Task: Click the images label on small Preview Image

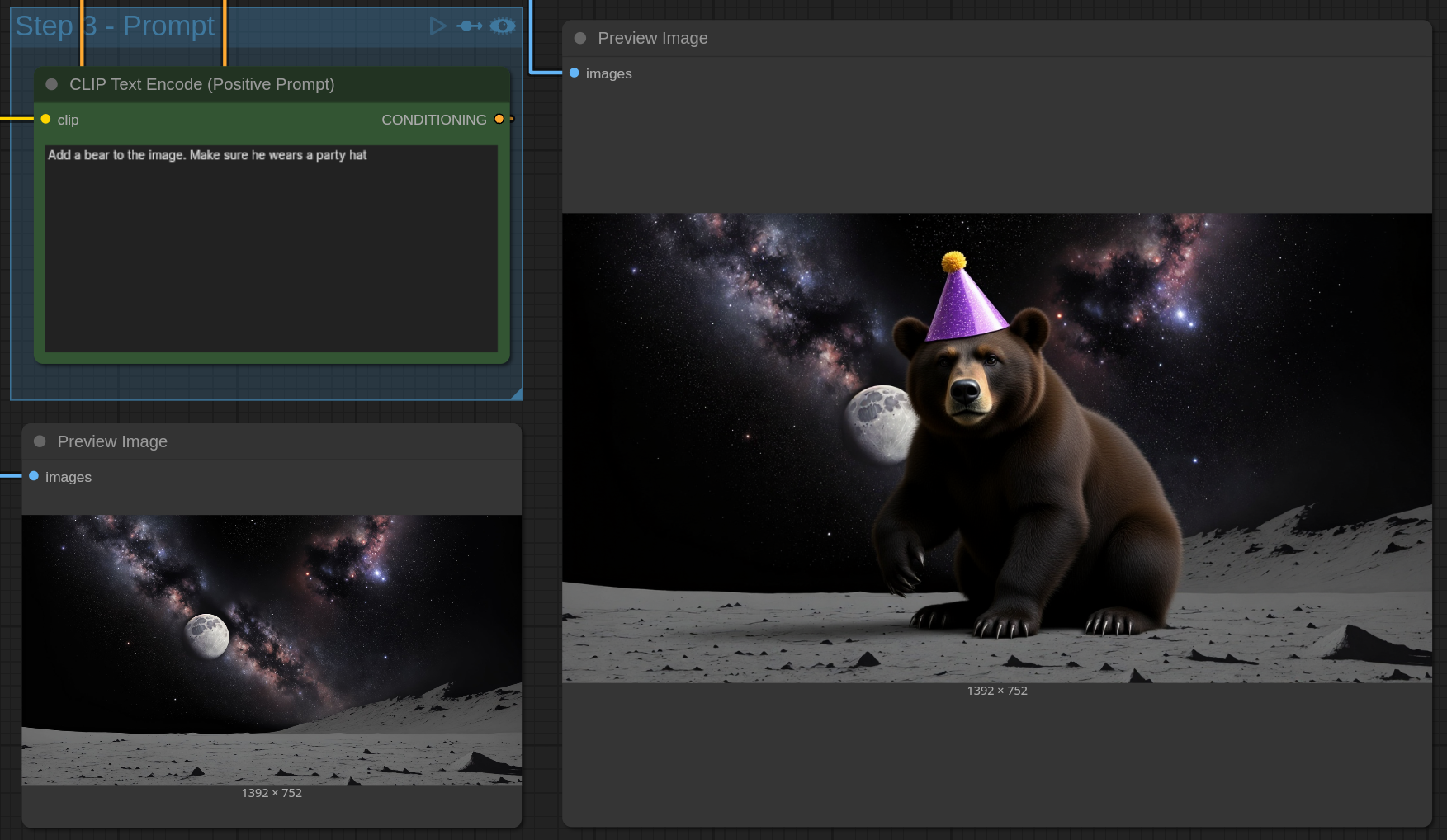Action: coord(69,477)
